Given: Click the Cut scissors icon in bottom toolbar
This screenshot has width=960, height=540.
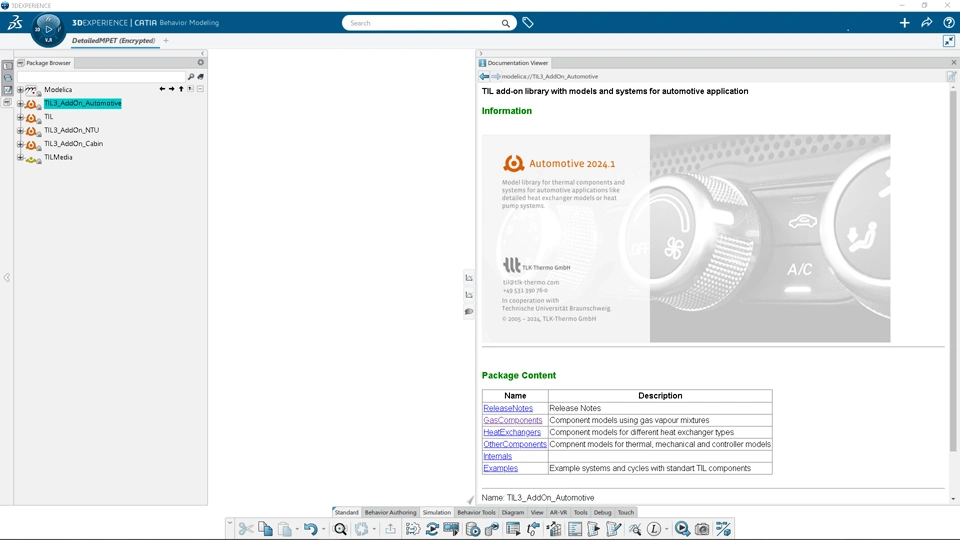Looking at the screenshot, I should point(246,529).
